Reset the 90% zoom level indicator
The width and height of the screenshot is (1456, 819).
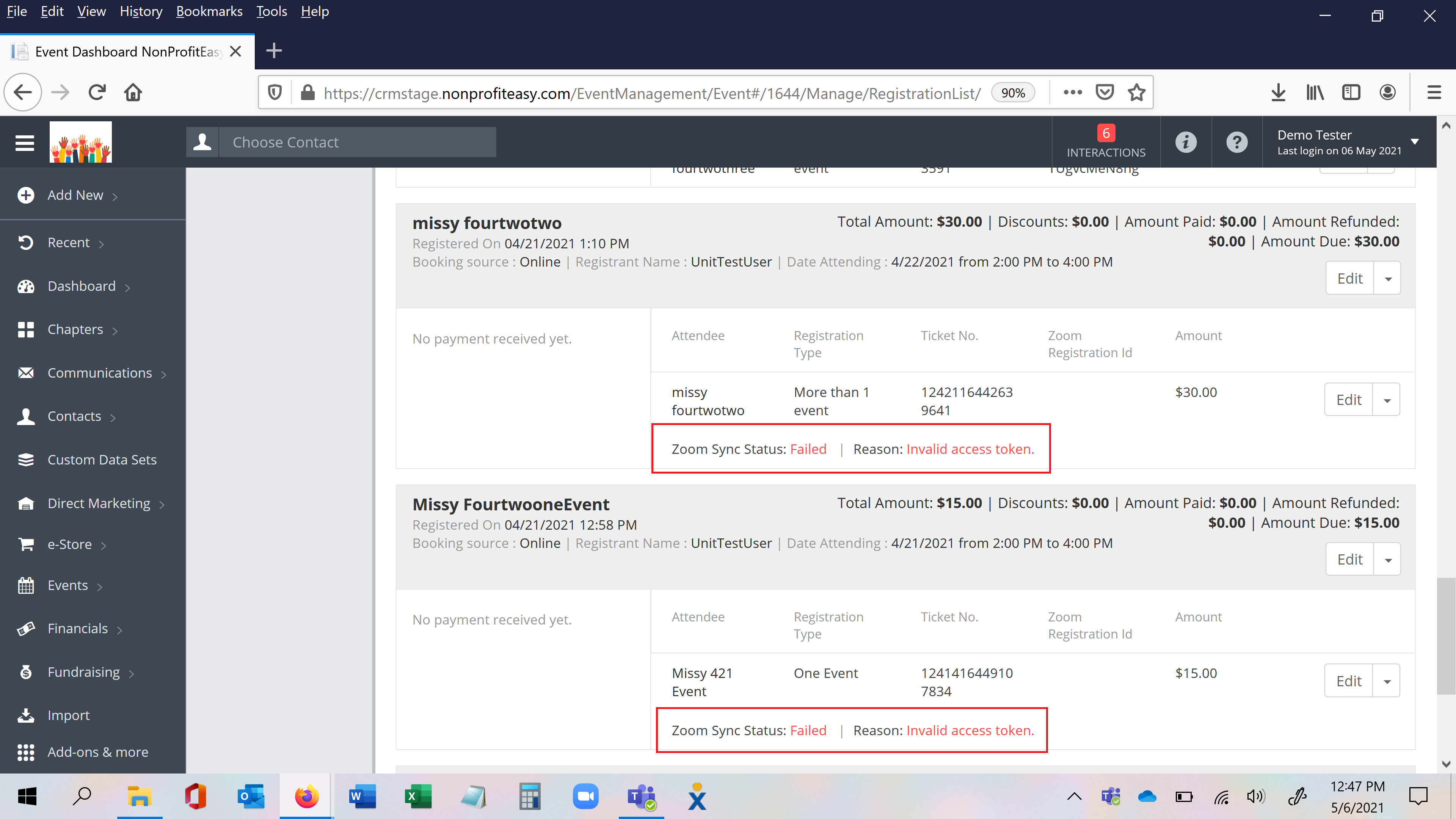pyautogui.click(x=1013, y=93)
